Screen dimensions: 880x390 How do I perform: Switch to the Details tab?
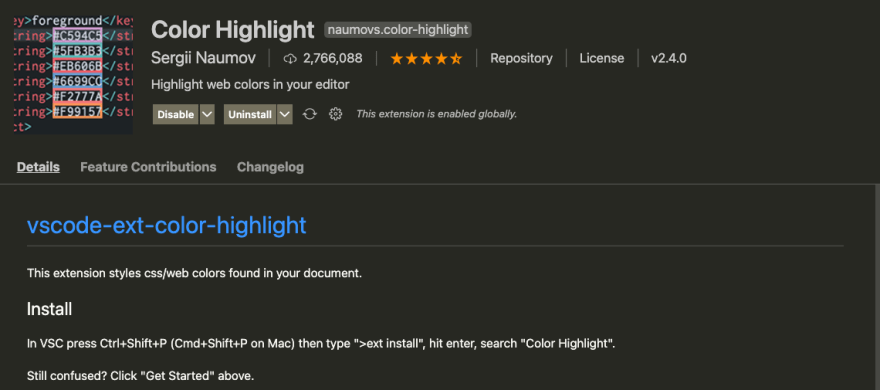point(38,167)
